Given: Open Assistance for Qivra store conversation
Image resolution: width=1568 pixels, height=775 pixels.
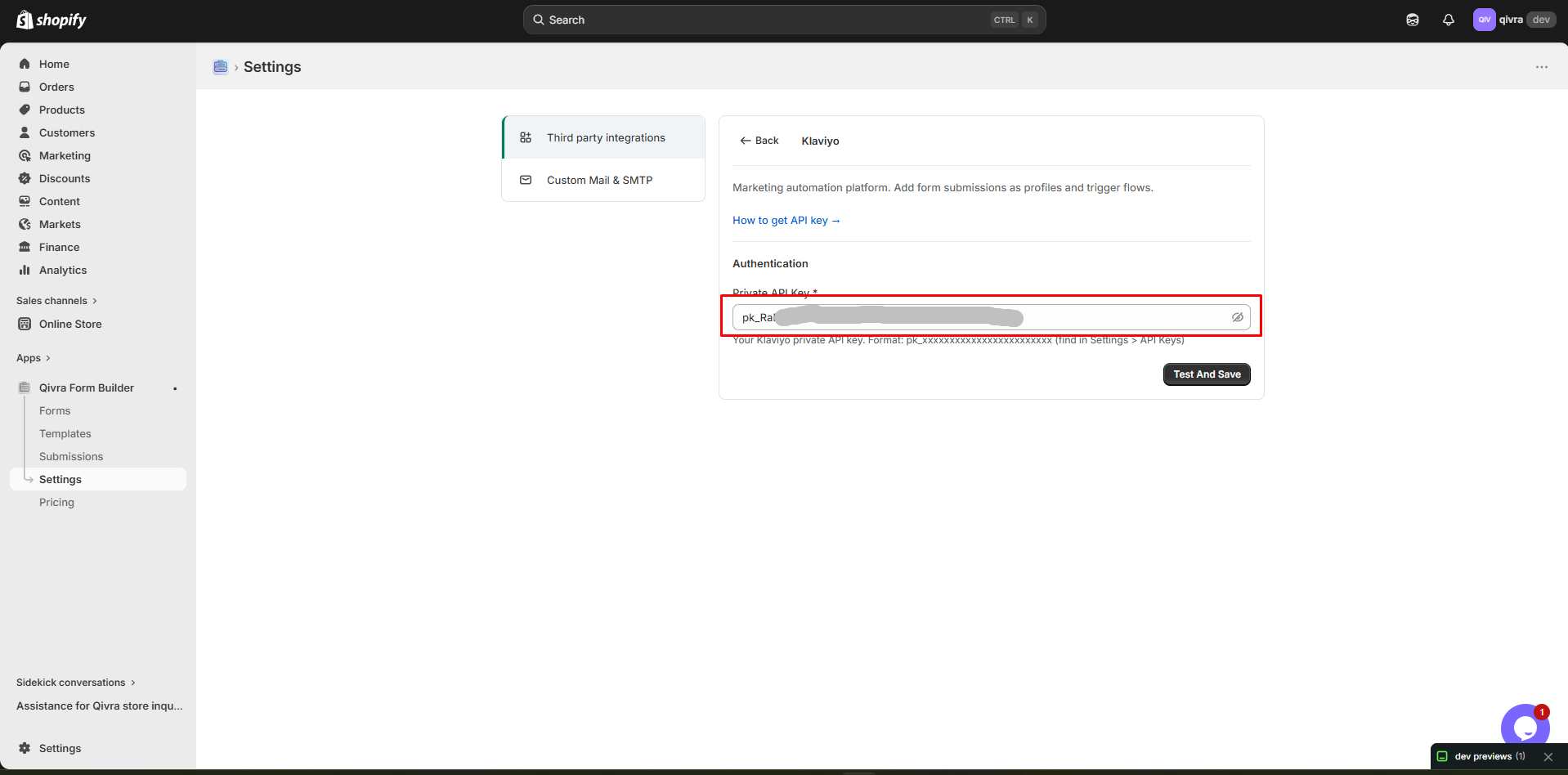Looking at the screenshot, I should [x=100, y=706].
